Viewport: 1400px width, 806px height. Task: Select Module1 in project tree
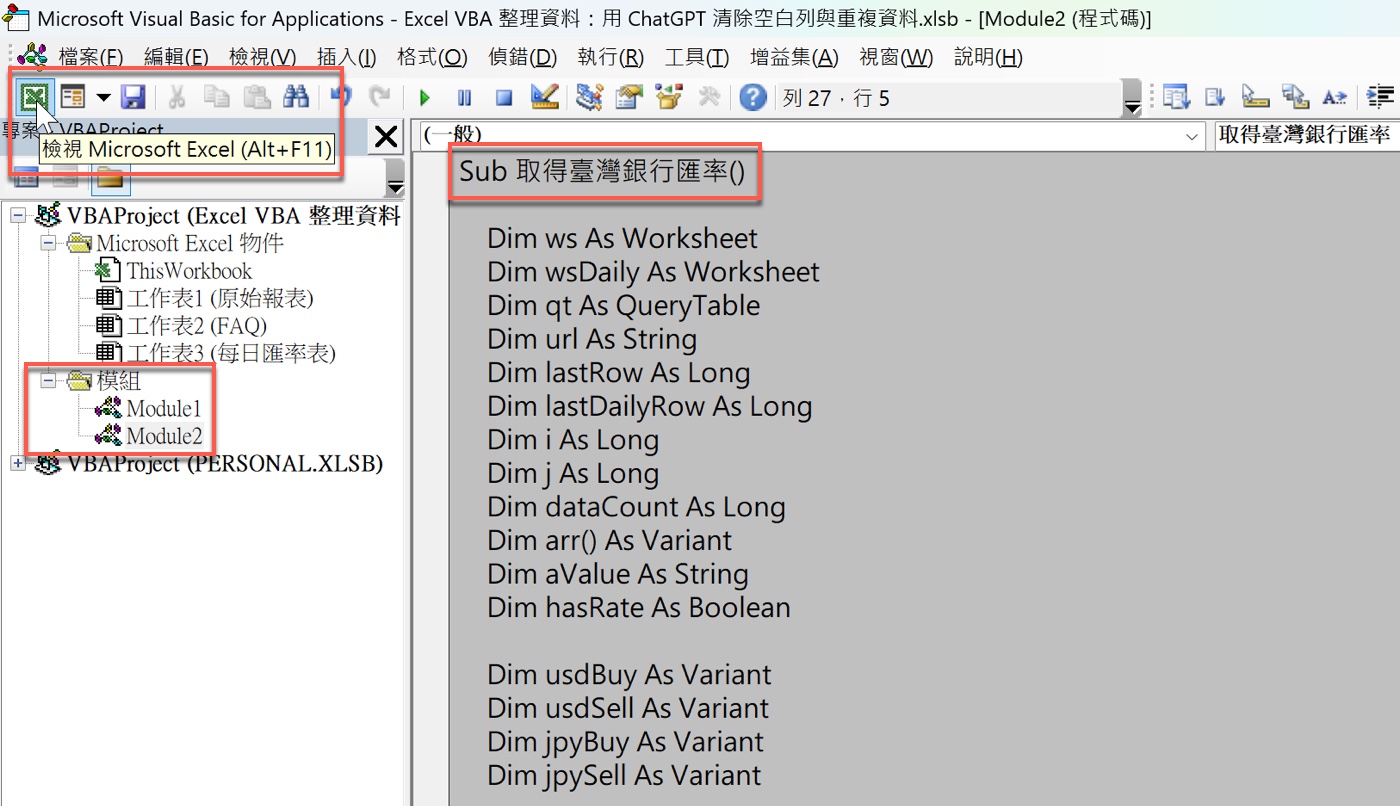[x=164, y=409]
